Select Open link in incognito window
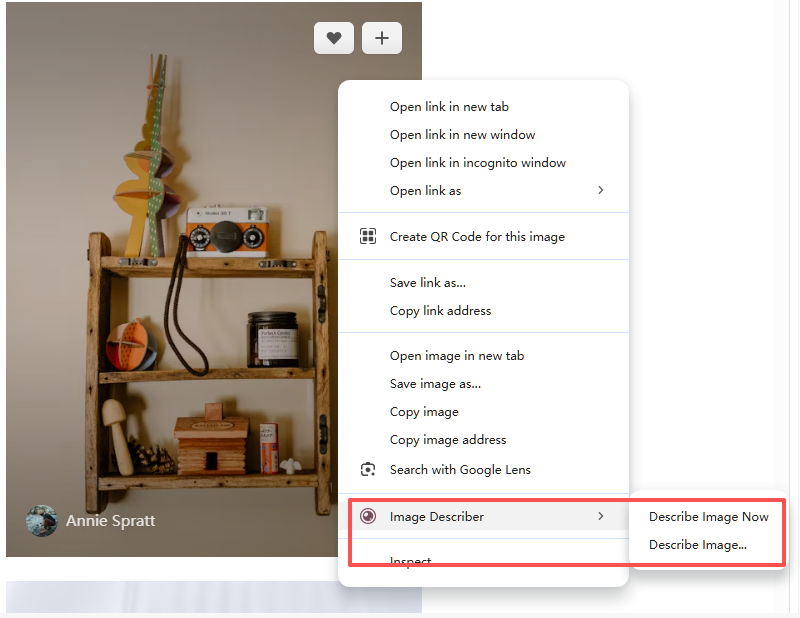800x618 pixels. pos(477,163)
